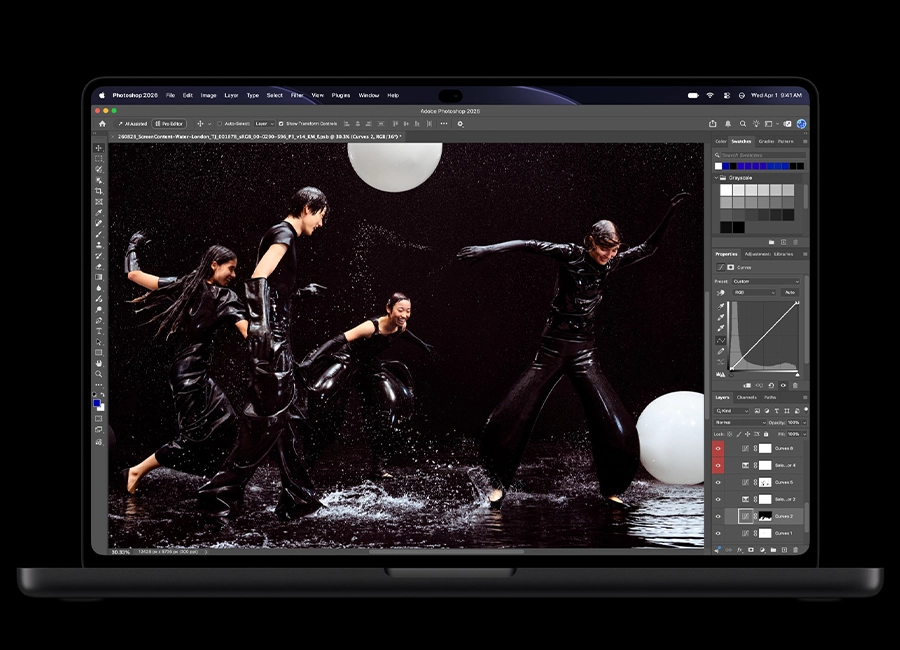The height and width of the screenshot is (650, 900).
Task: Hide the Curves 2 layer
Action: (718, 516)
